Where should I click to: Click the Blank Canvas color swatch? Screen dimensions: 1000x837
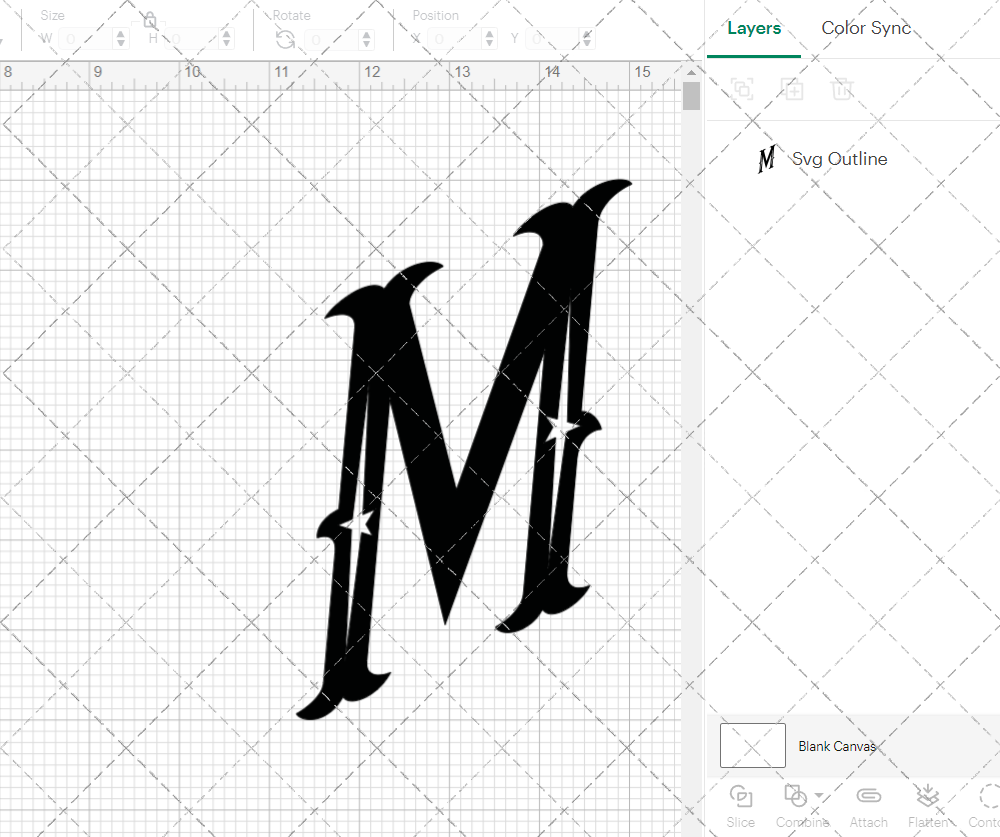click(752, 746)
